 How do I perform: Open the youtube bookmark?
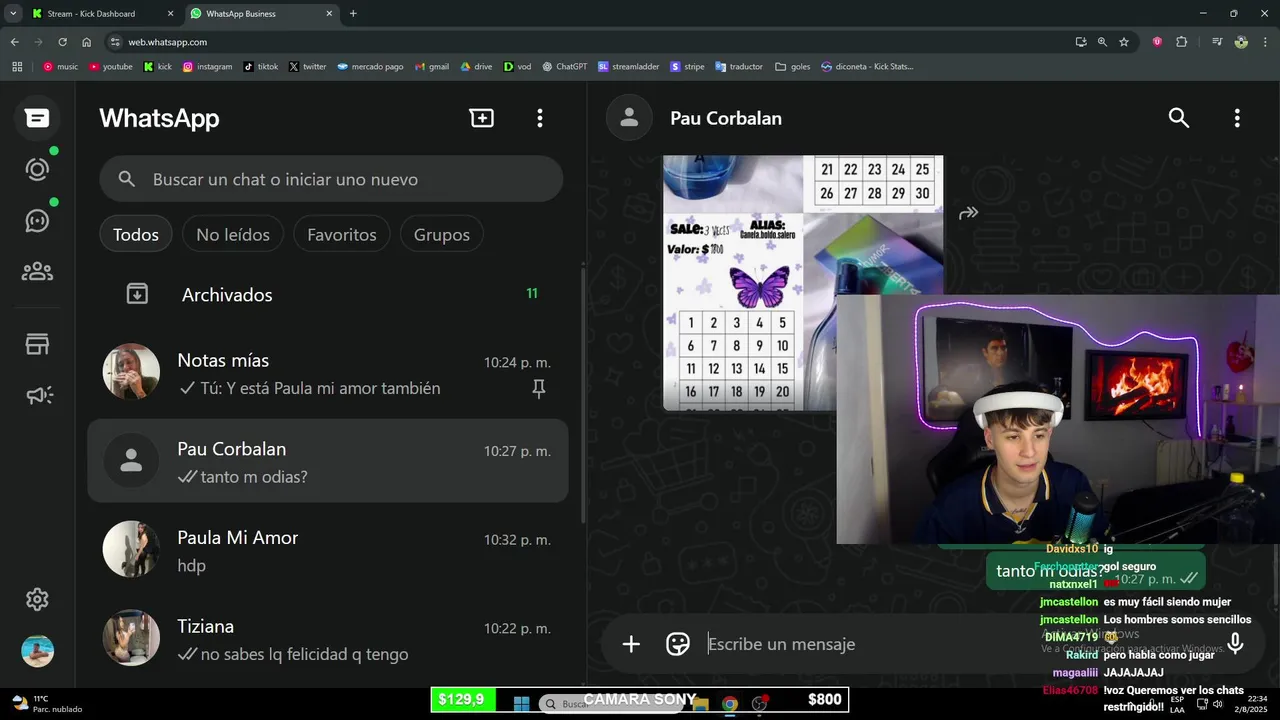[110, 67]
